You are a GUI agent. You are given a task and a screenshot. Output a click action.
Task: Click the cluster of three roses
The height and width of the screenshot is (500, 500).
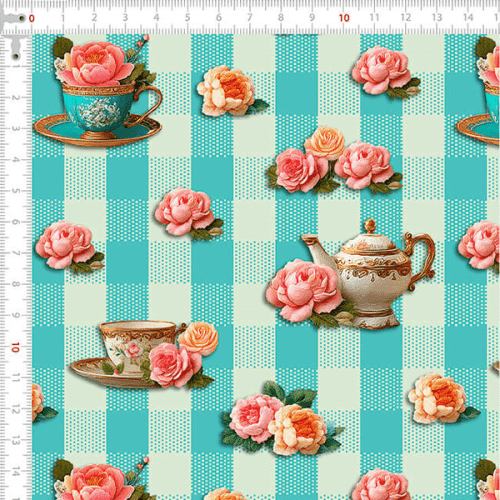pyautogui.click(x=334, y=161)
